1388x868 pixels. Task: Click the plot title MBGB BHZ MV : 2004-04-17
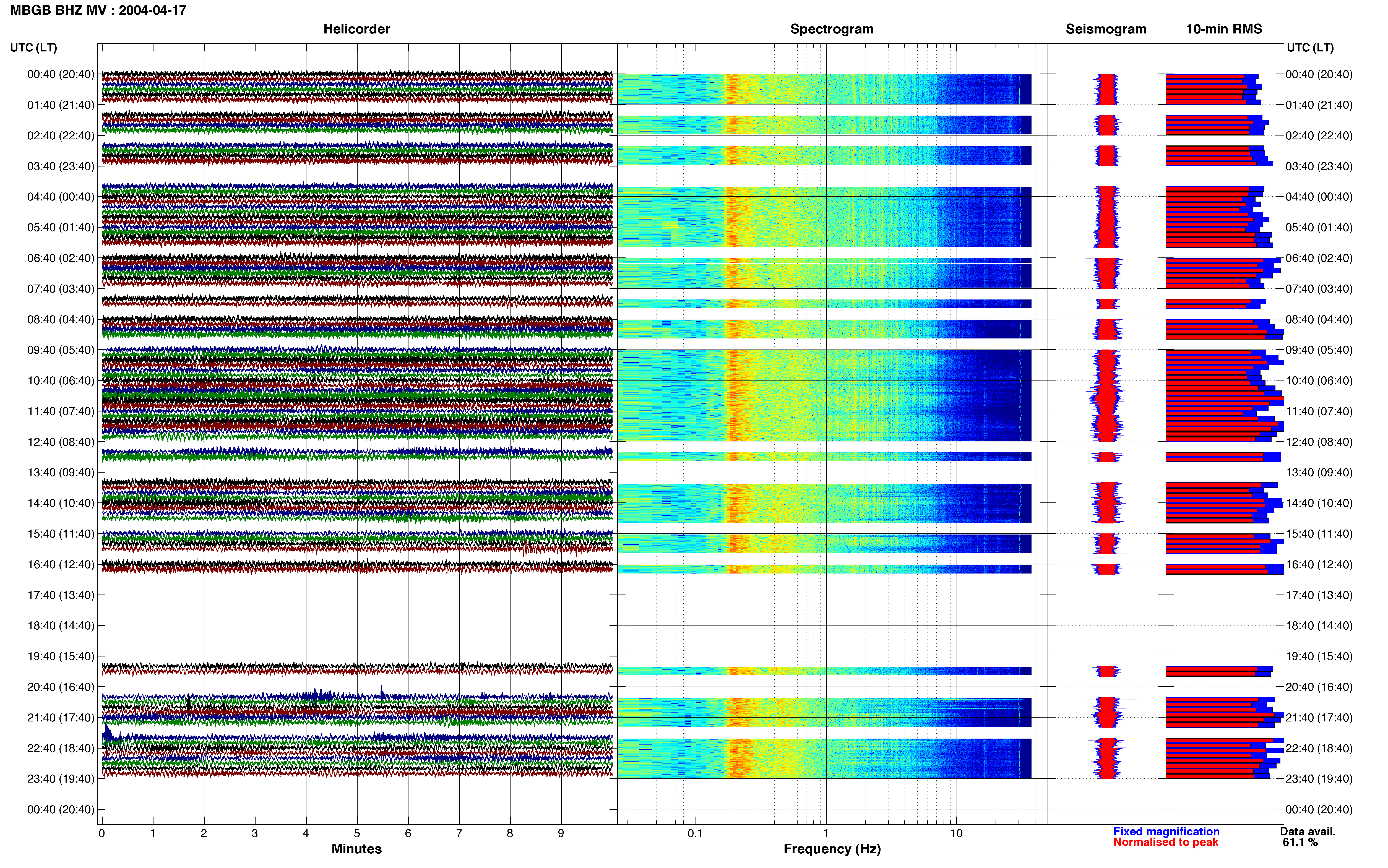pyautogui.click(x=98, y=10)
